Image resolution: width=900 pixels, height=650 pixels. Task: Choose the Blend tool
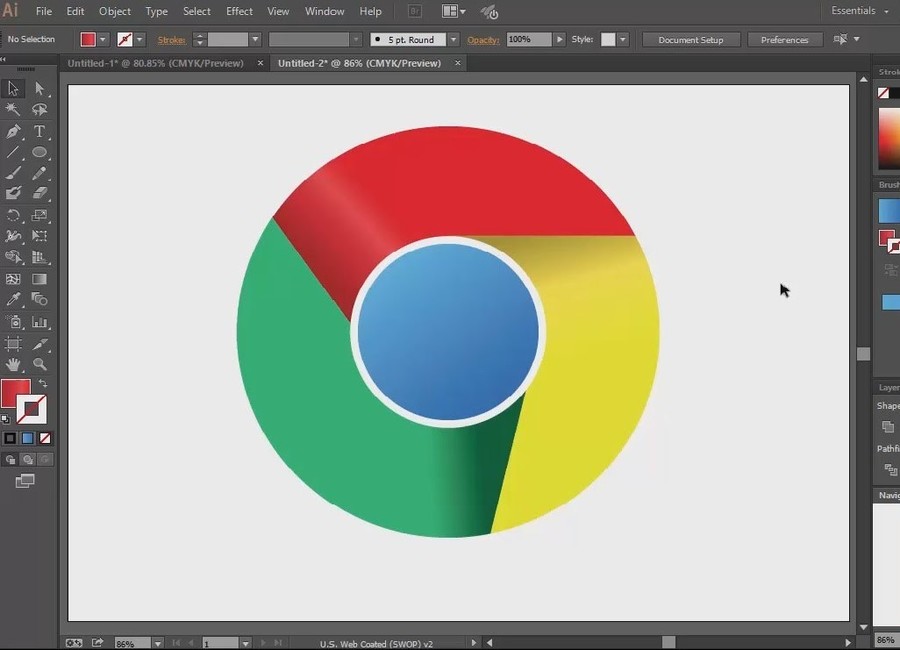(x=39, y=299)
